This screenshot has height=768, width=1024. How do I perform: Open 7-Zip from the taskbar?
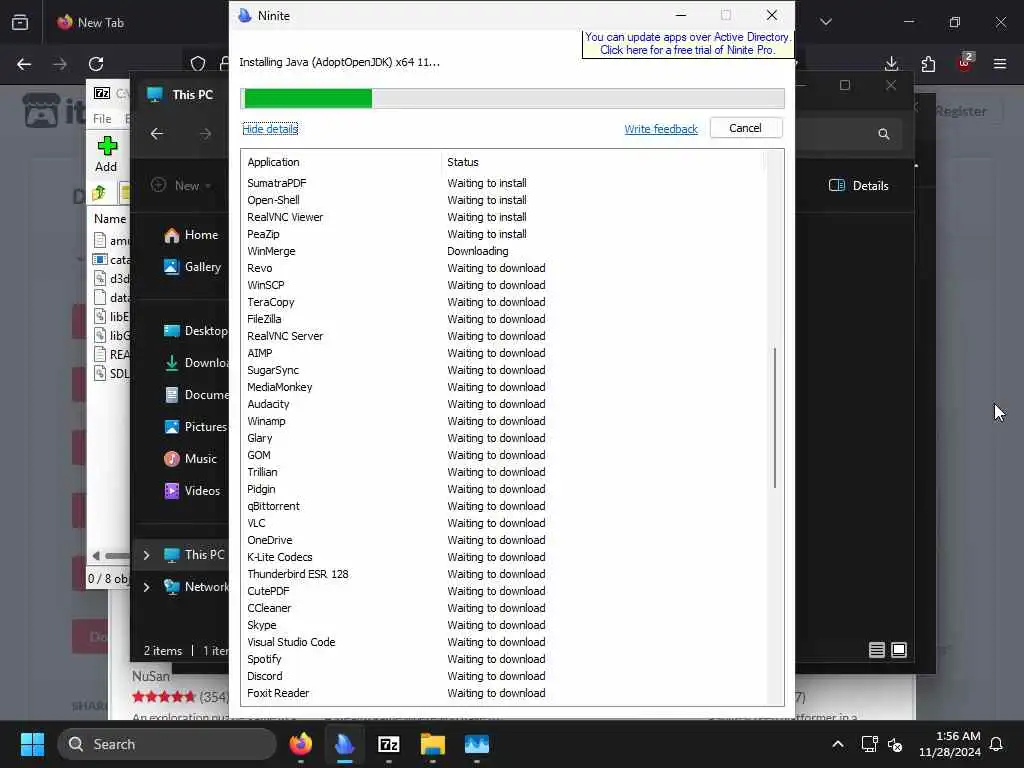tap(389, 744)
